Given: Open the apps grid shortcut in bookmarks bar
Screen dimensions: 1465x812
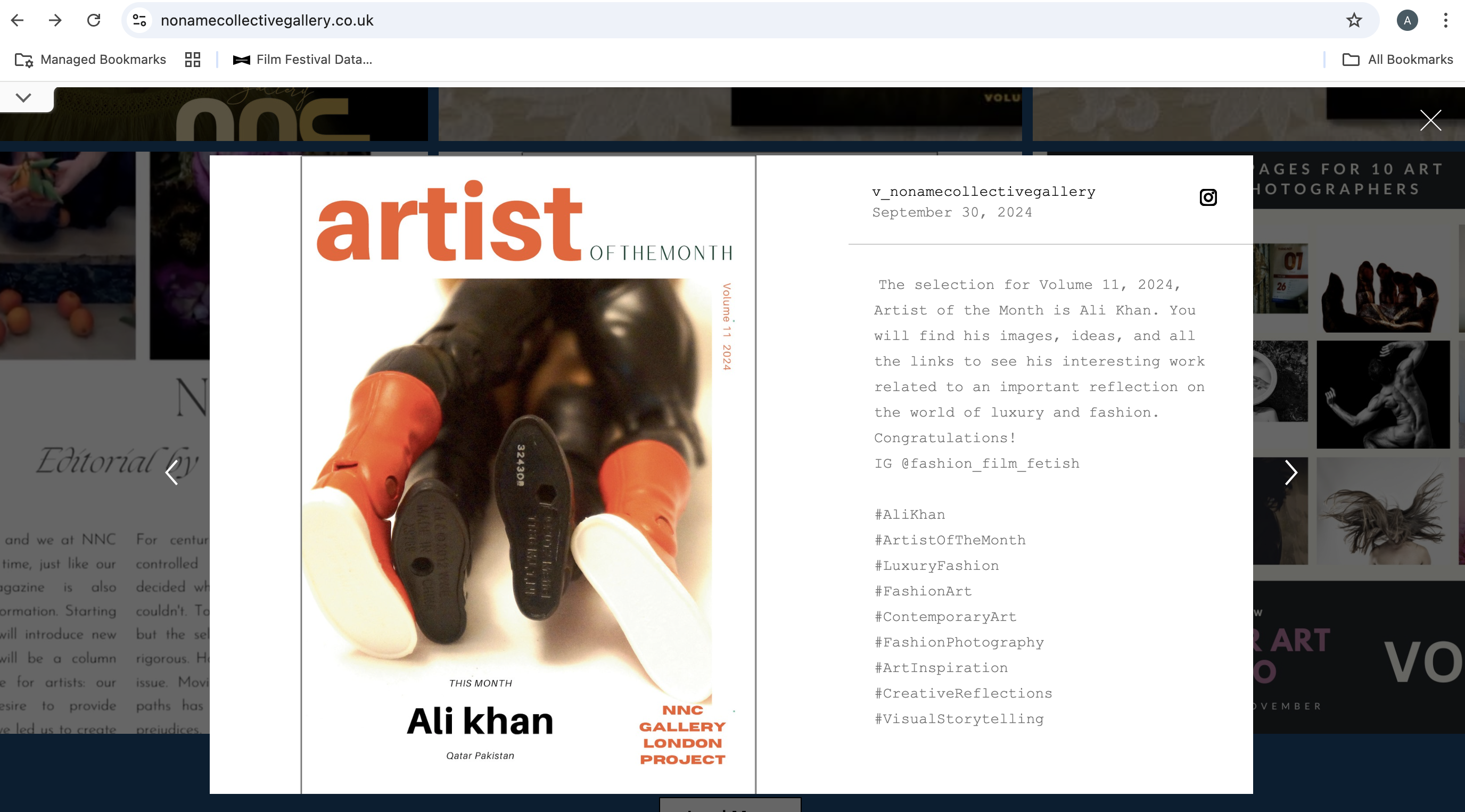Looking at the screenshot, I should tap(193, 60).
